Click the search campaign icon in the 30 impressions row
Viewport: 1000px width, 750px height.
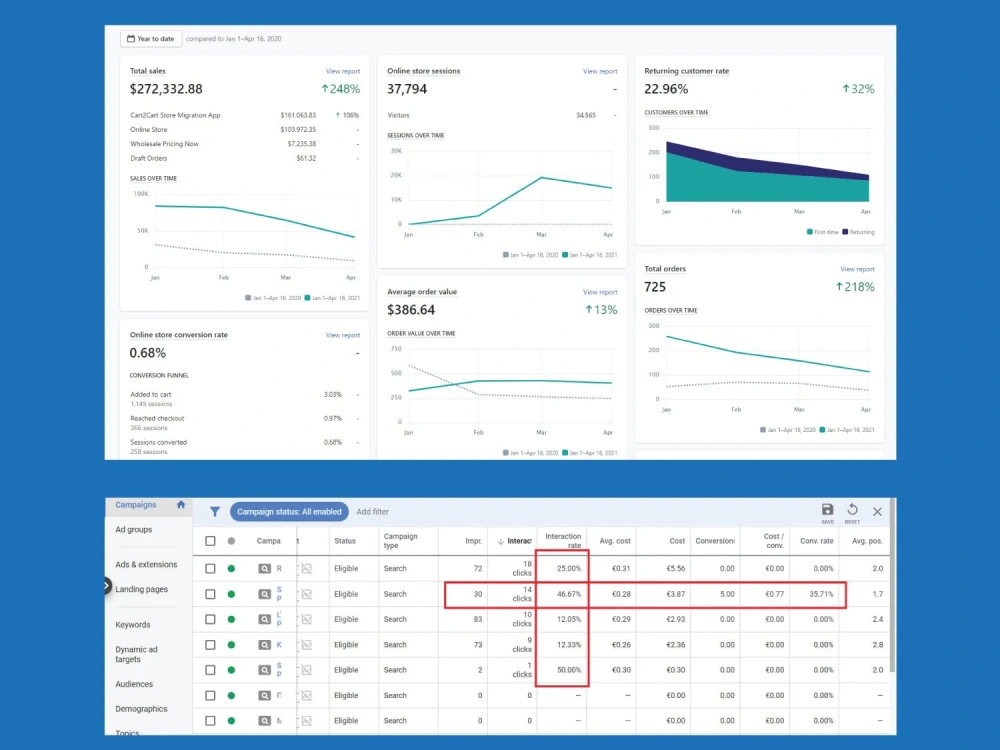[264, 594]
